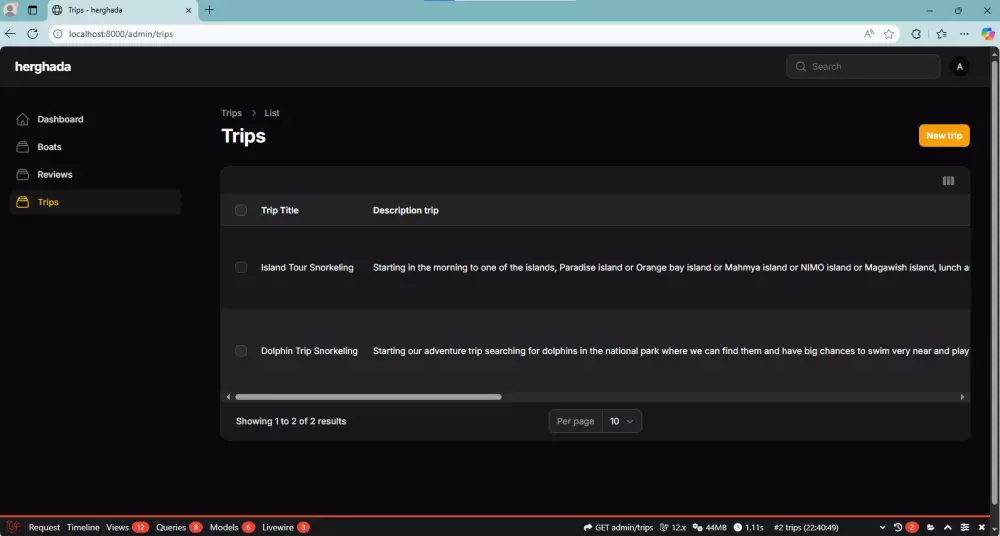Click GET admin/trips route in debugbar
The image size is (1000, 536).
618,528
